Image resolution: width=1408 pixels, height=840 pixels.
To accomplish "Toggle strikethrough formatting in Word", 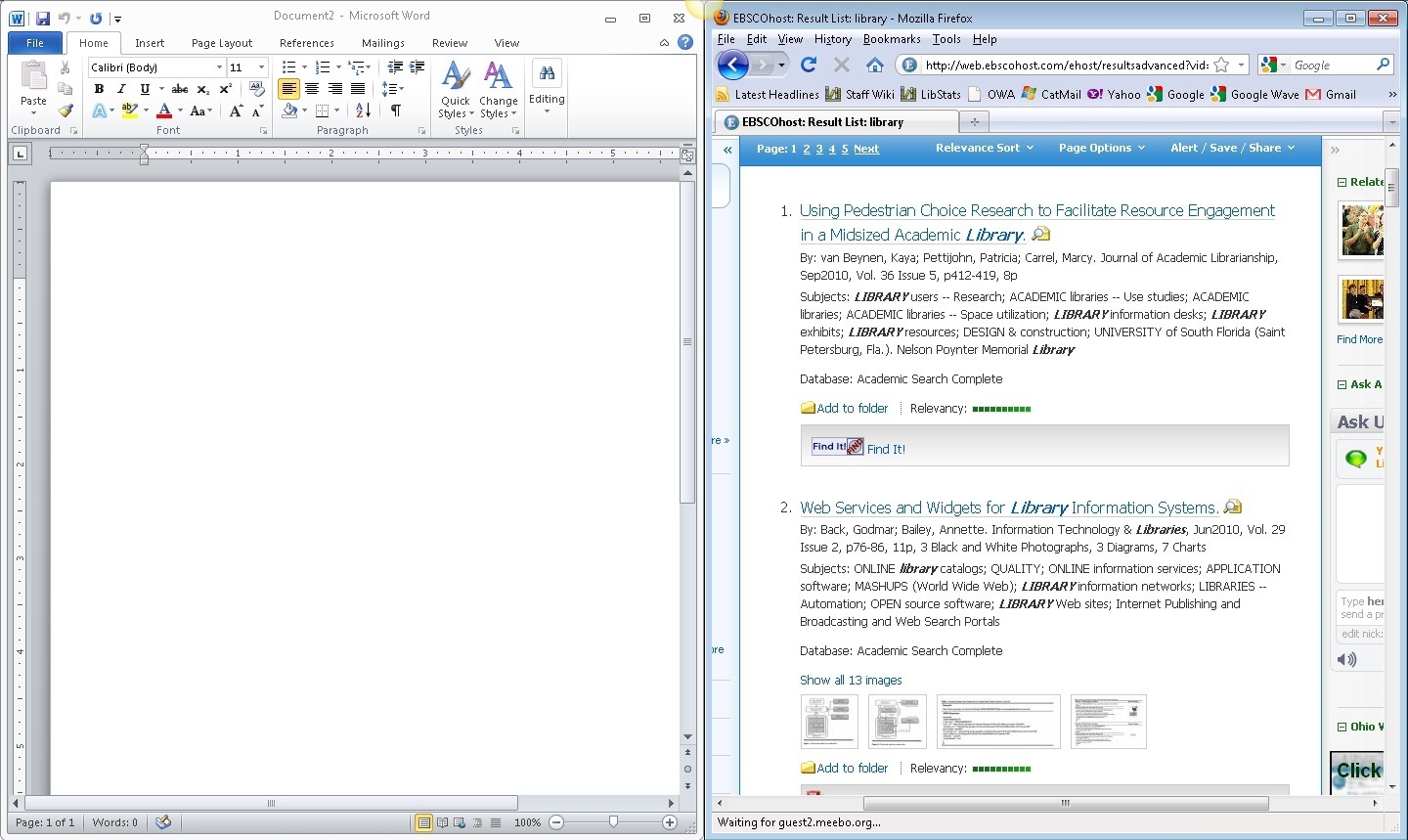I will (x=180, y=89).
